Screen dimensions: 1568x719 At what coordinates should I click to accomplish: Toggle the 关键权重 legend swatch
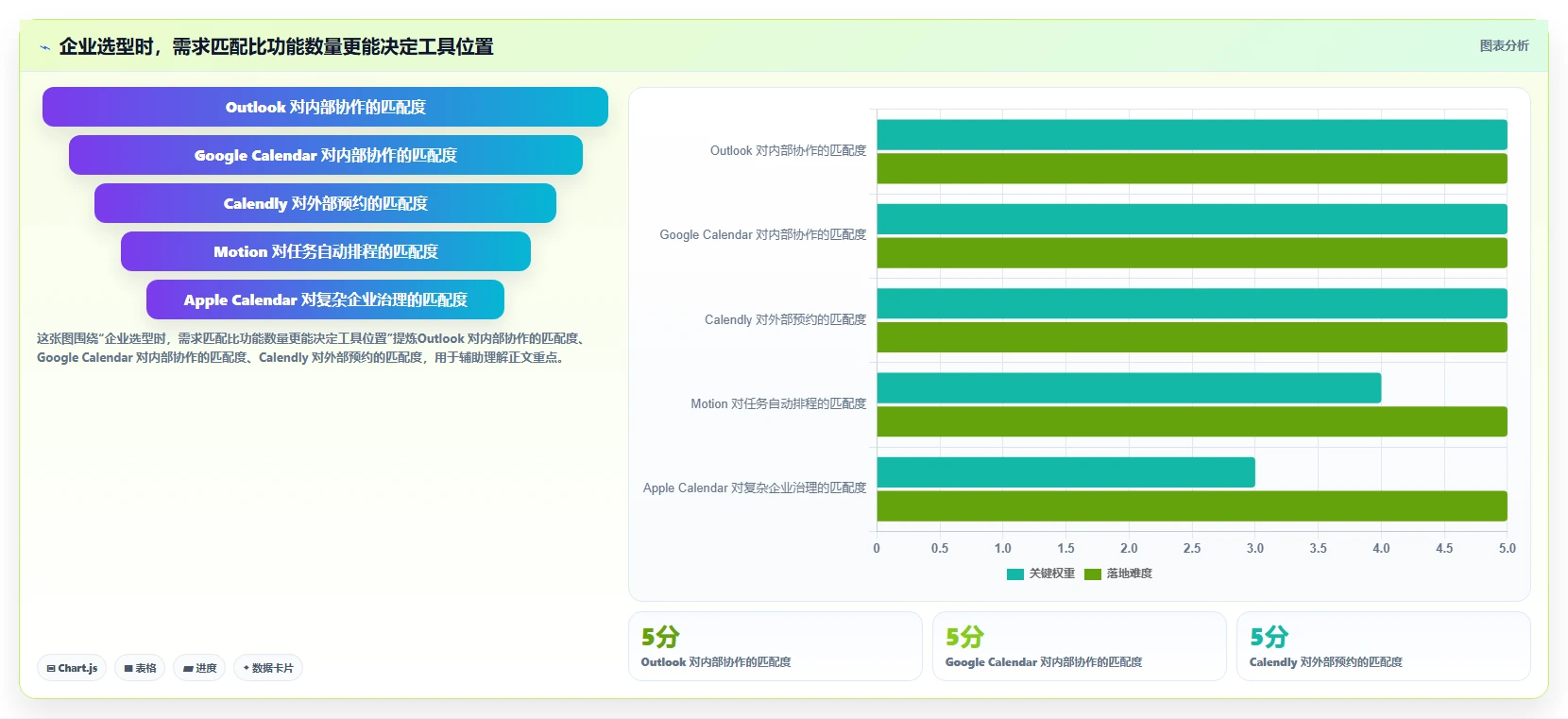(1015, 573)
